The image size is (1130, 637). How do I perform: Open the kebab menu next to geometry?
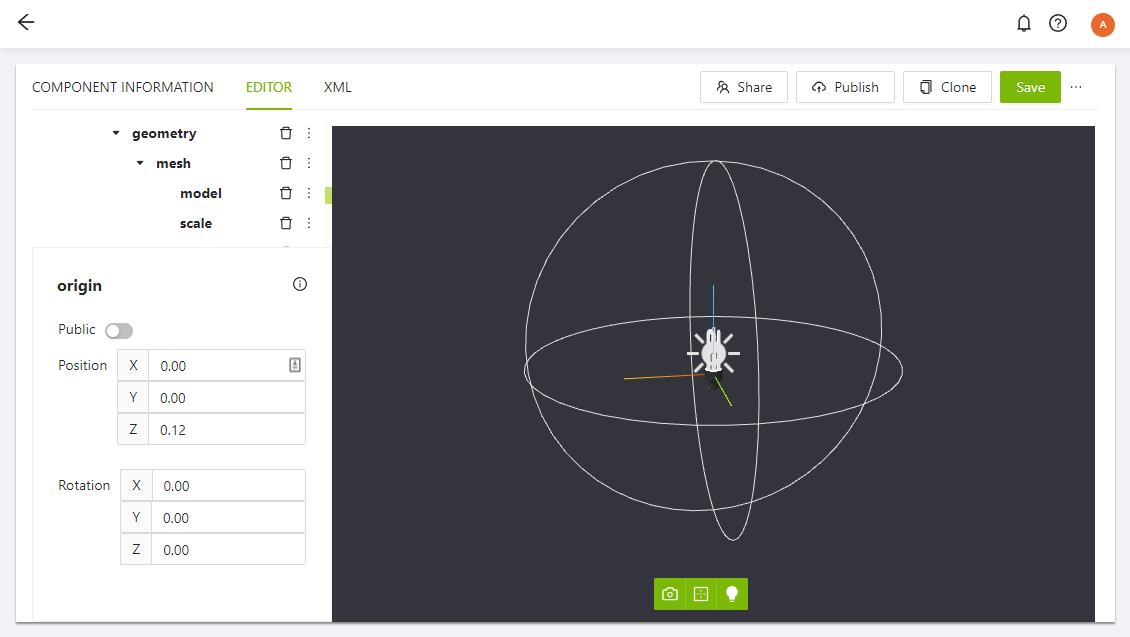click(309, 133)
